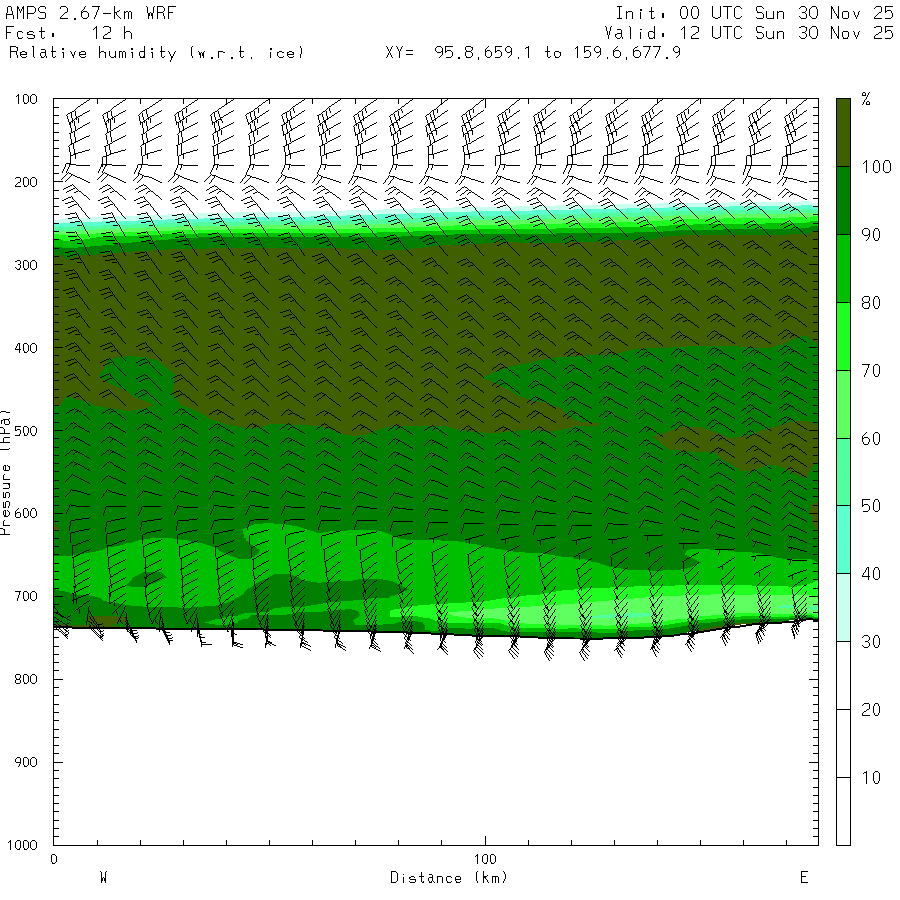Click the 900 pressure axis label
Viewport: 900px width, 900px height.
click(x=26, y=762)
